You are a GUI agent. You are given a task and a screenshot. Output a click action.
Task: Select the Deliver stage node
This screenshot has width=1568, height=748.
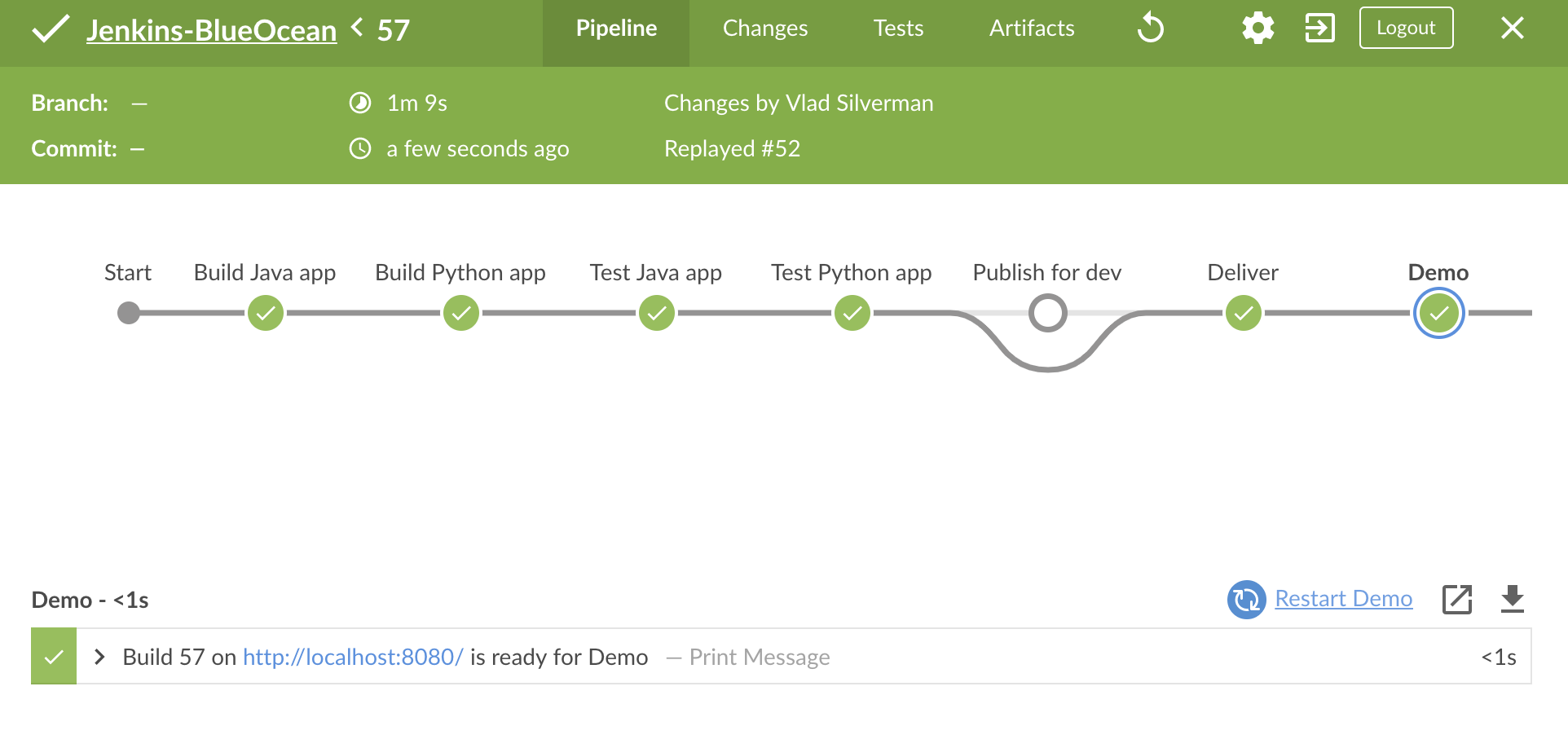pyautogui.click(x=1244, y=314)
